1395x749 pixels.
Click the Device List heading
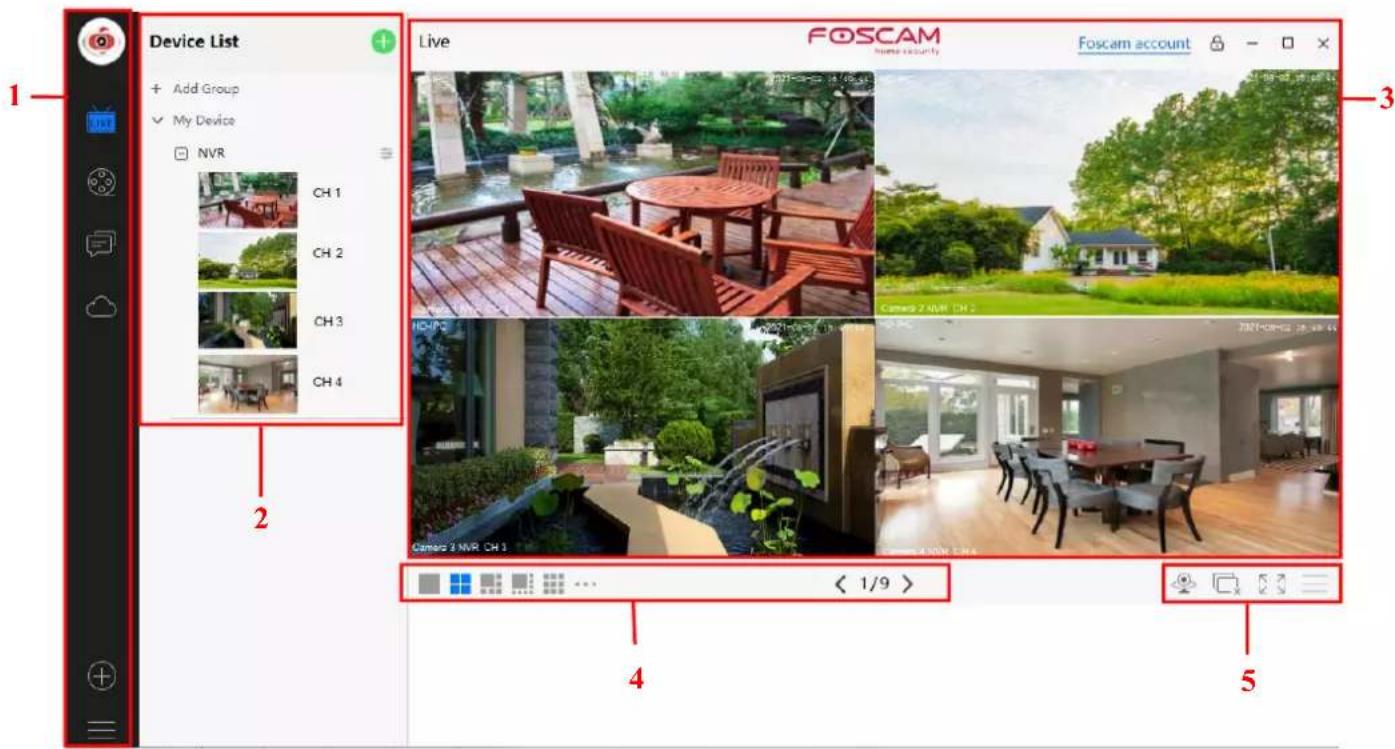tap(194, 42)
